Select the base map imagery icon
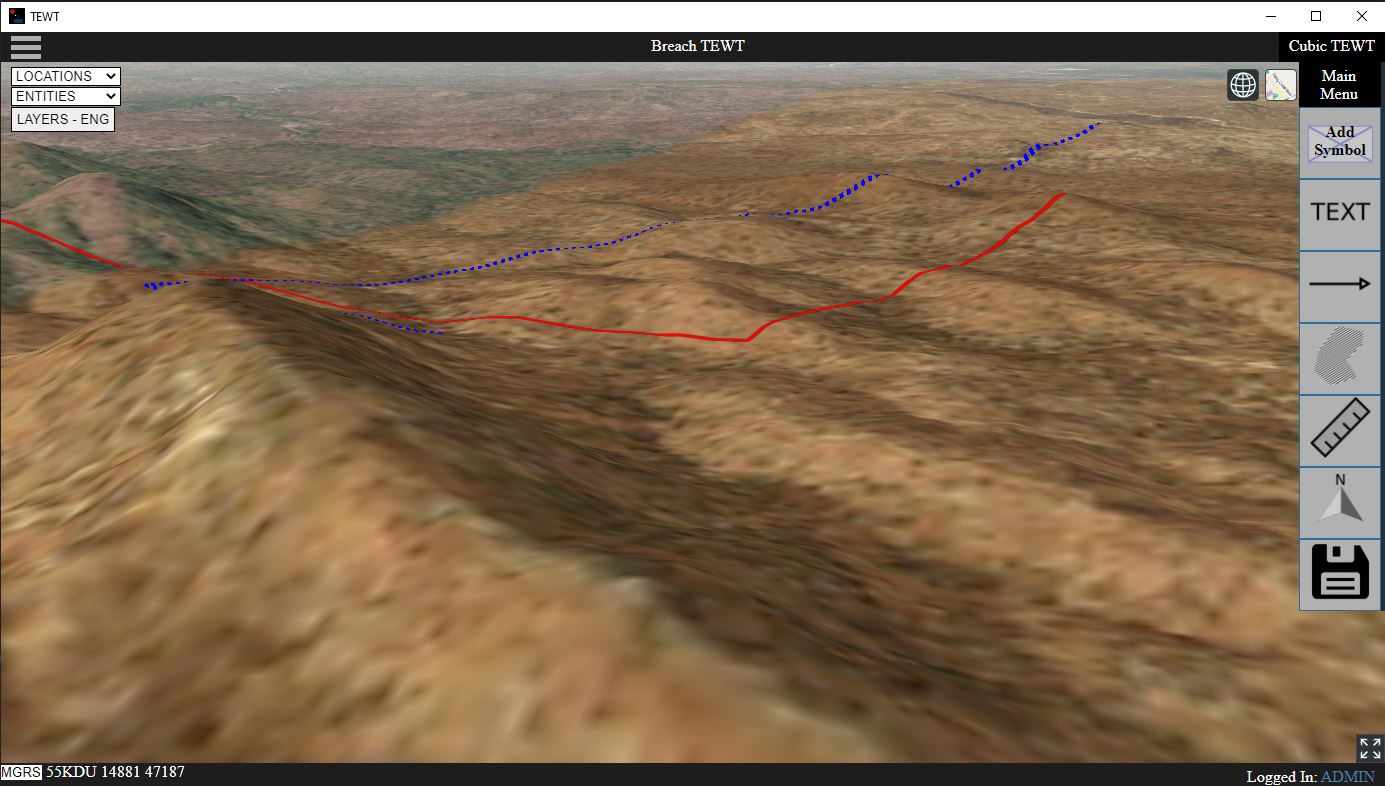This screenshot has width=1385, height=786. pos(1280,86)
